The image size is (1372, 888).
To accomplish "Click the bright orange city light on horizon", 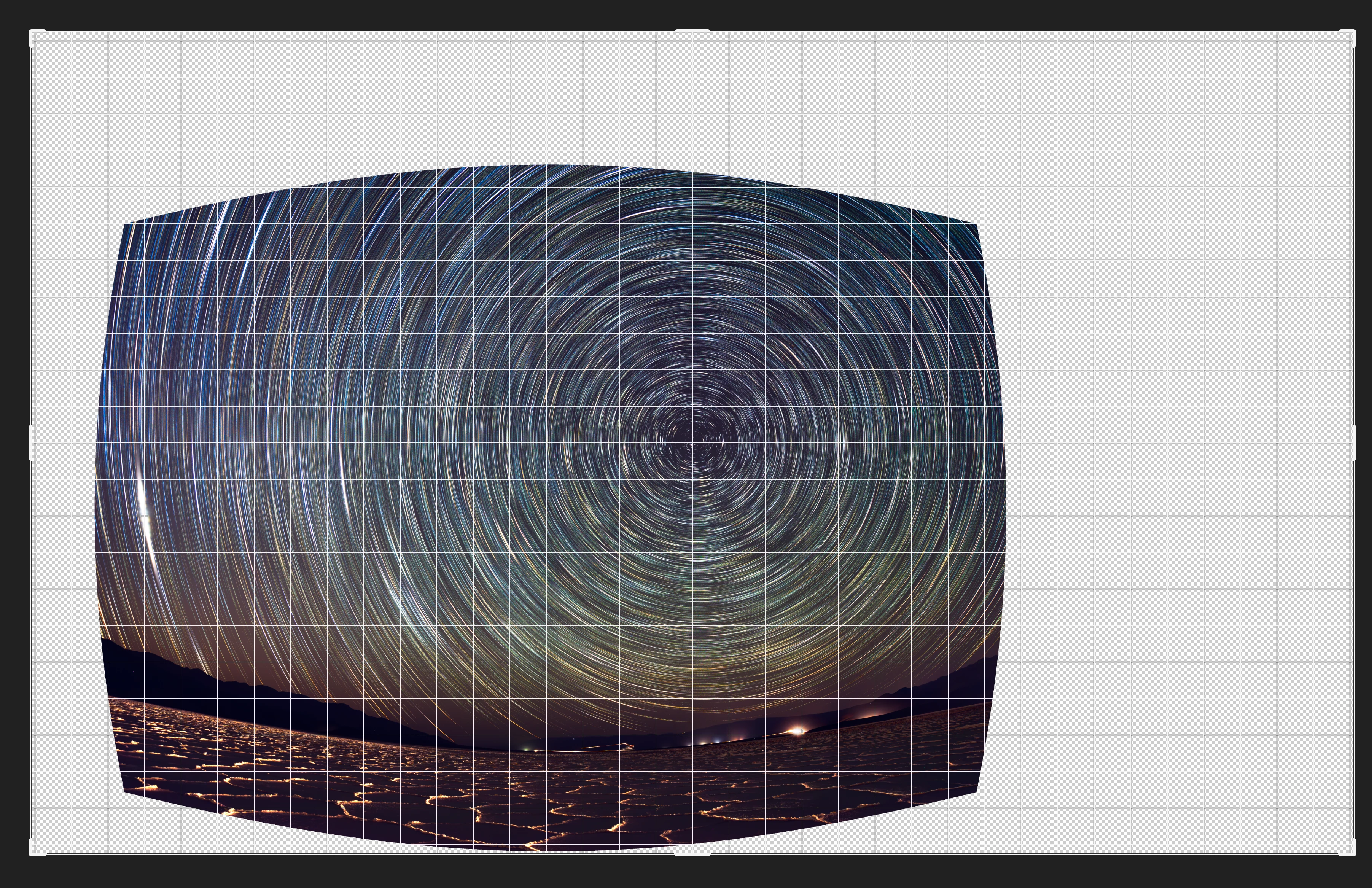I will click(x=797, y=730).
